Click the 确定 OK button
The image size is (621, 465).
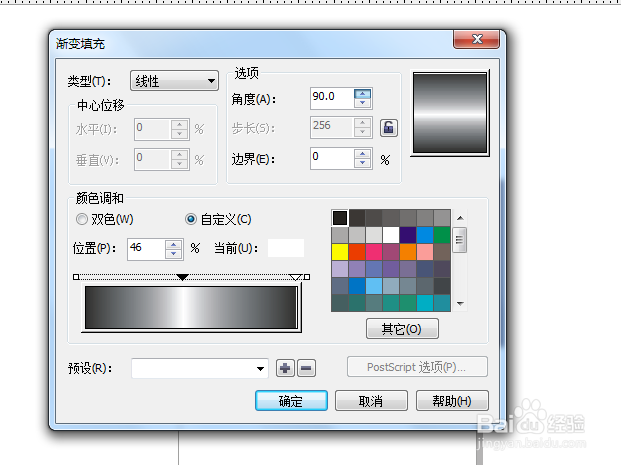point(291,400)
